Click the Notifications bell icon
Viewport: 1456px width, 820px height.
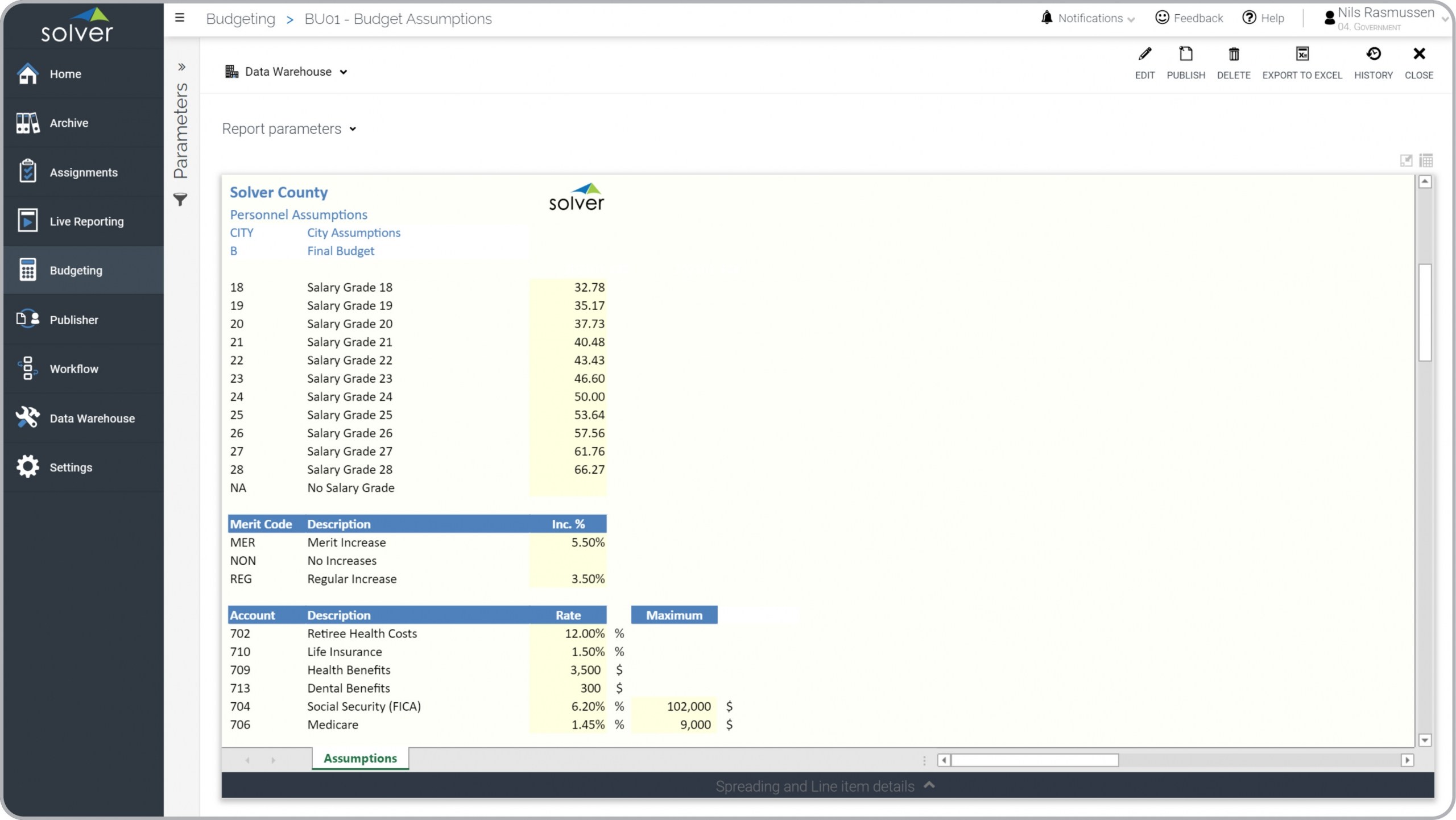(x=1046, y=18)
